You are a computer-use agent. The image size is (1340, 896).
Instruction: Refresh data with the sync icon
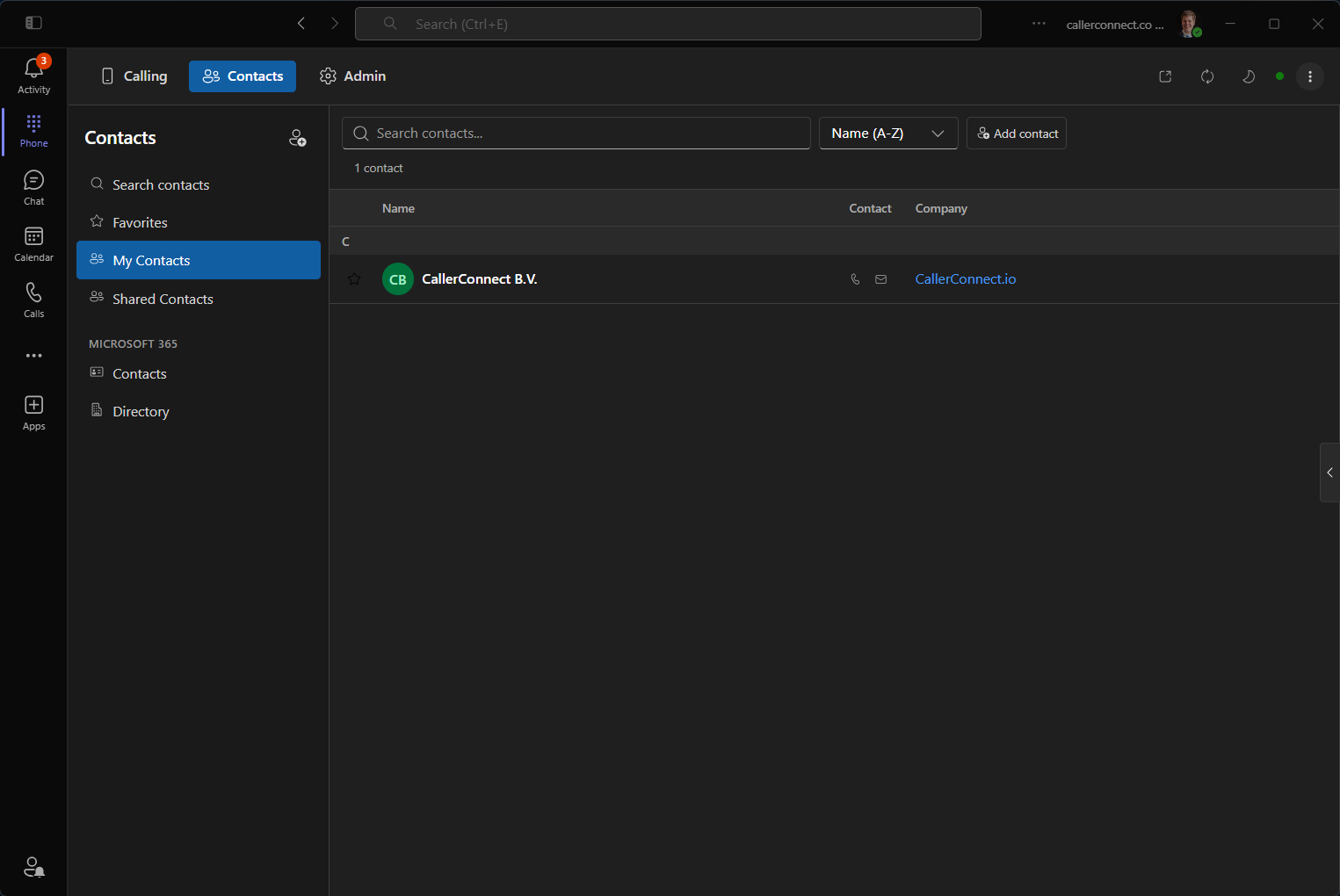pos(1207,76)
